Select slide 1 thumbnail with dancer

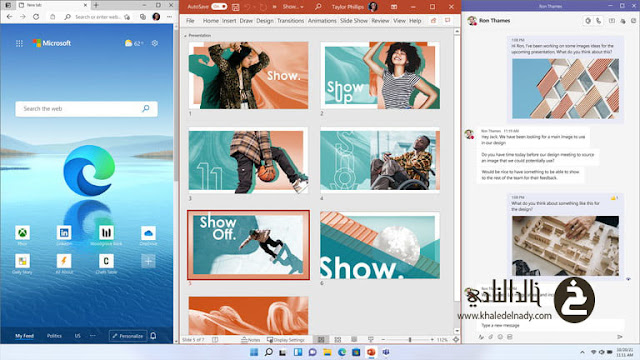248,75
